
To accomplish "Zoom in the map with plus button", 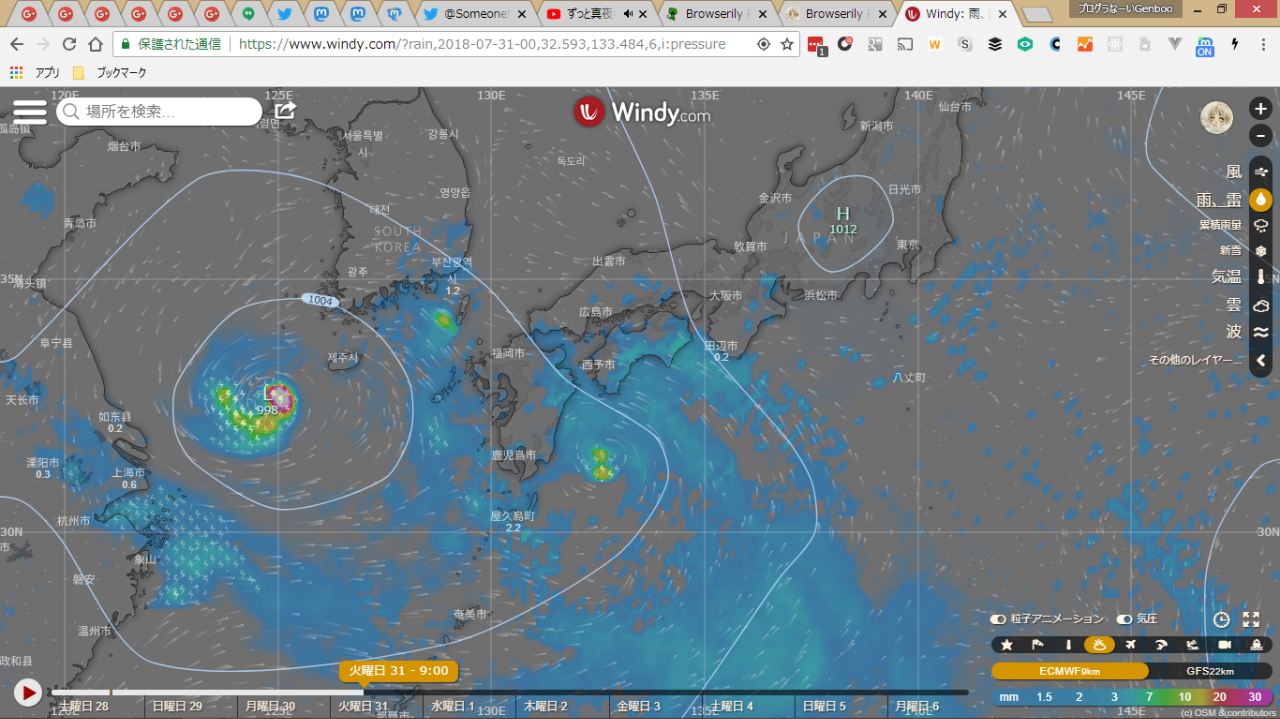I will pos(1261,109).
